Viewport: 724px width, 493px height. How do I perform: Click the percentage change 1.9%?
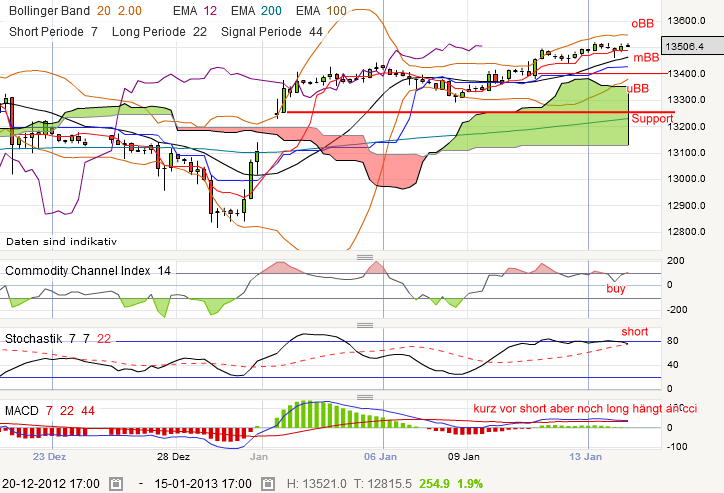470,484
